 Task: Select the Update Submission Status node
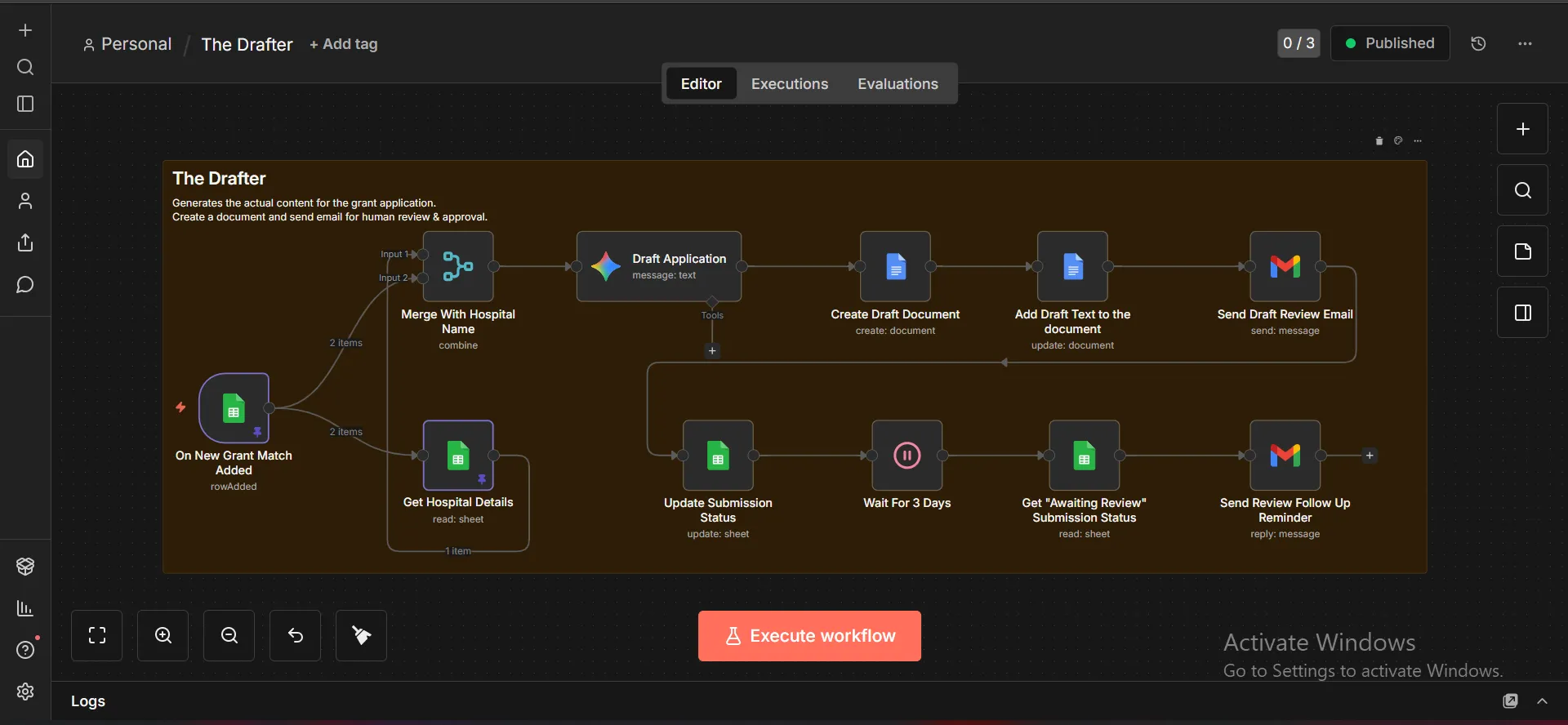pyautogui.click(x=718, y=456)
